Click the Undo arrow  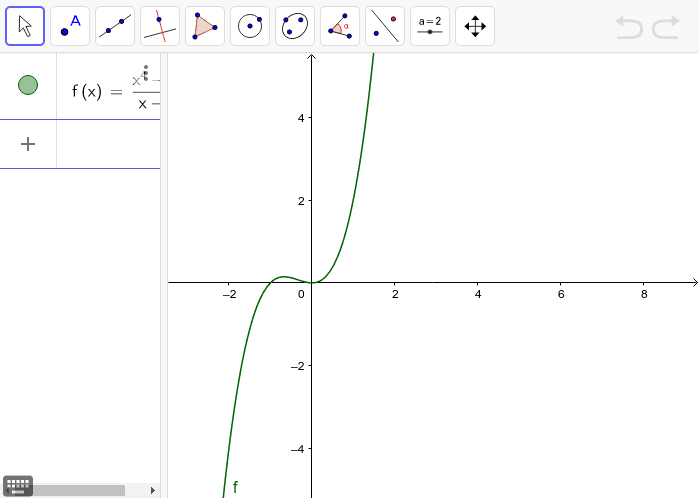point(629,27)
